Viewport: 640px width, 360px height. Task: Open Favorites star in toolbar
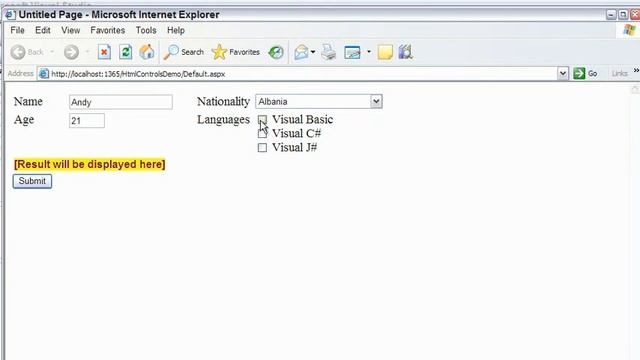(236, 52)
